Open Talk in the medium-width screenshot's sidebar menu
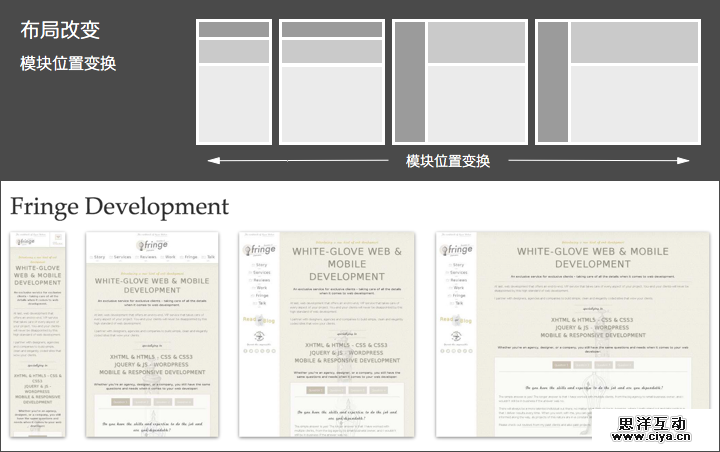 point(260,303)
